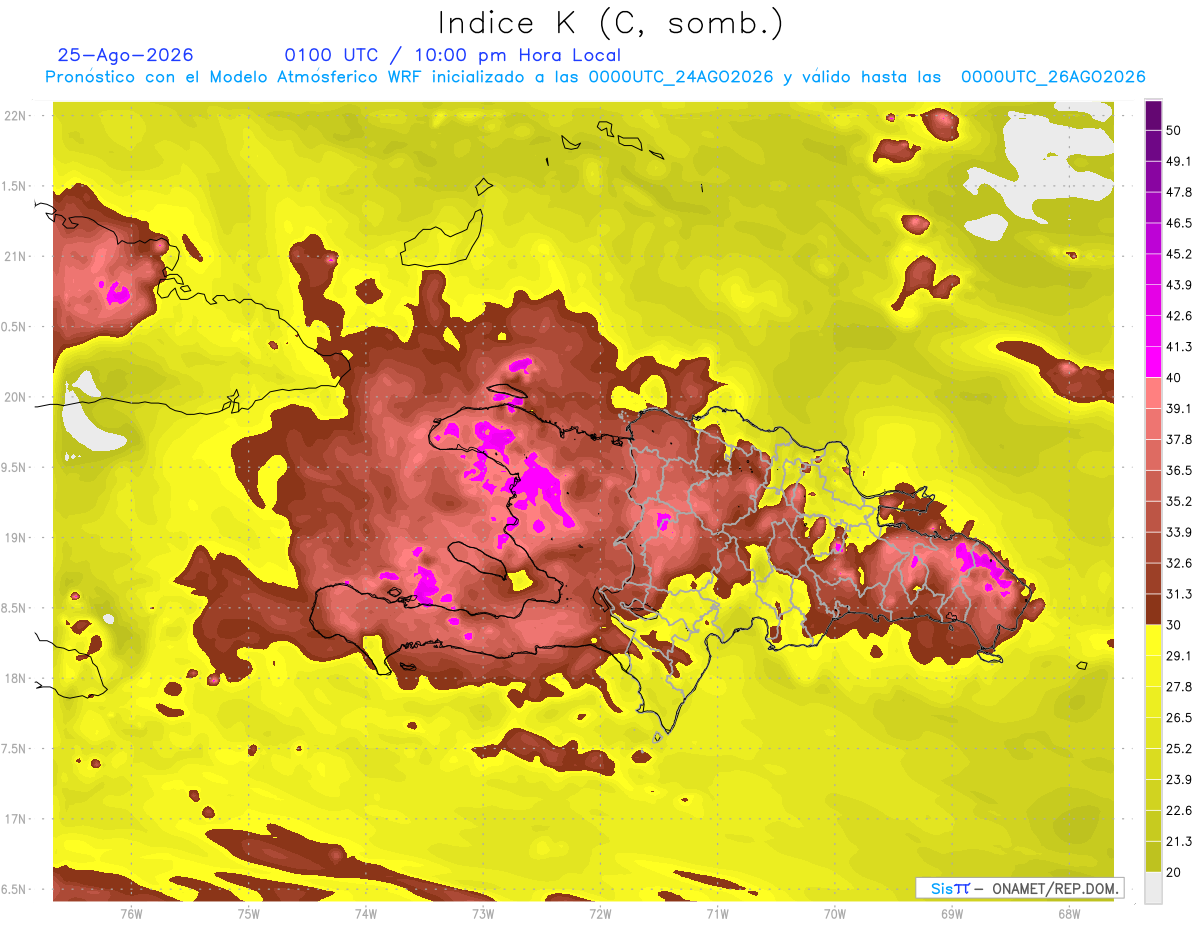1200x927 pixels.
Task: Click the "20" colorbar value
Action: point(1173,873)
